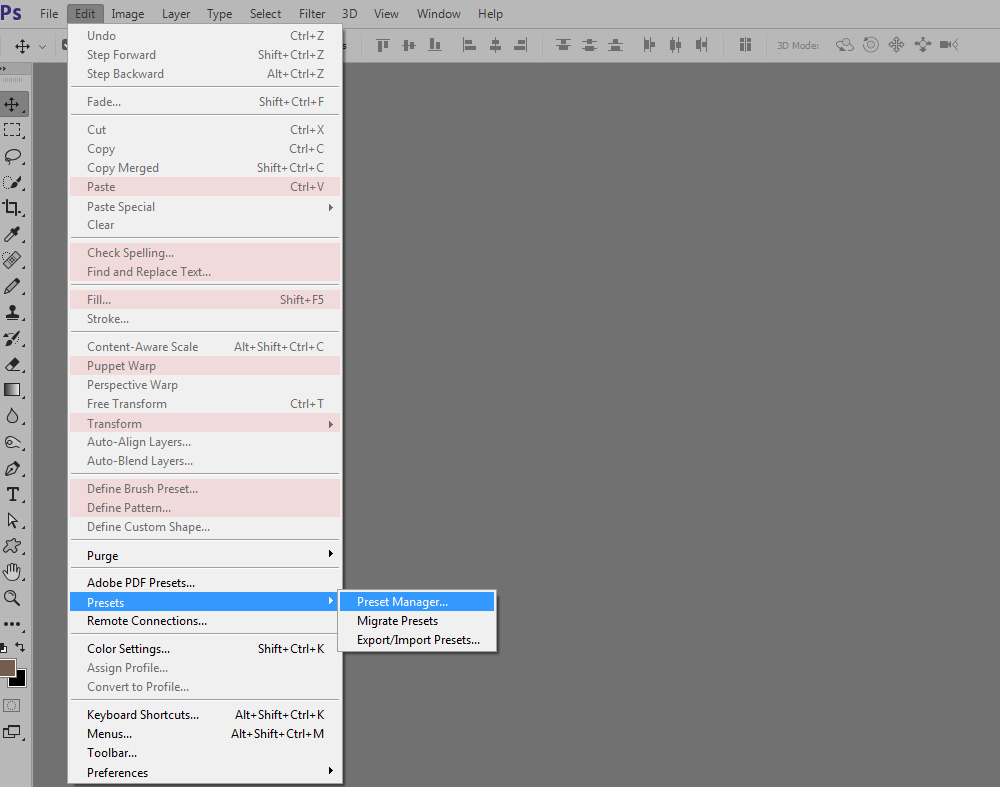The width and height of the screenshot is (1000, 787).
Task: Choose Preset Manager... from submenu
Action: tap(417, 601)
